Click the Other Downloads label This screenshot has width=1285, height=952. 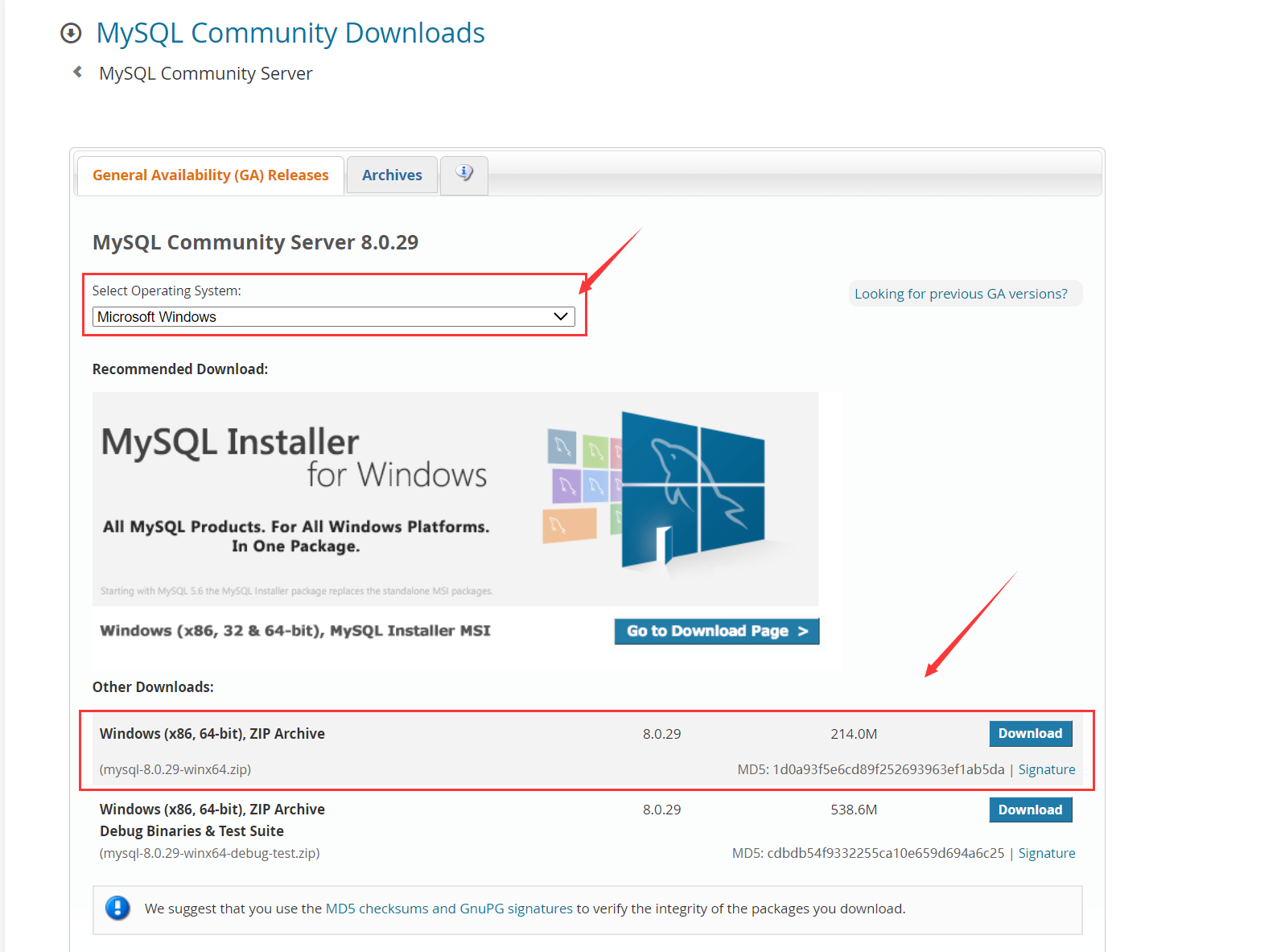153,687
